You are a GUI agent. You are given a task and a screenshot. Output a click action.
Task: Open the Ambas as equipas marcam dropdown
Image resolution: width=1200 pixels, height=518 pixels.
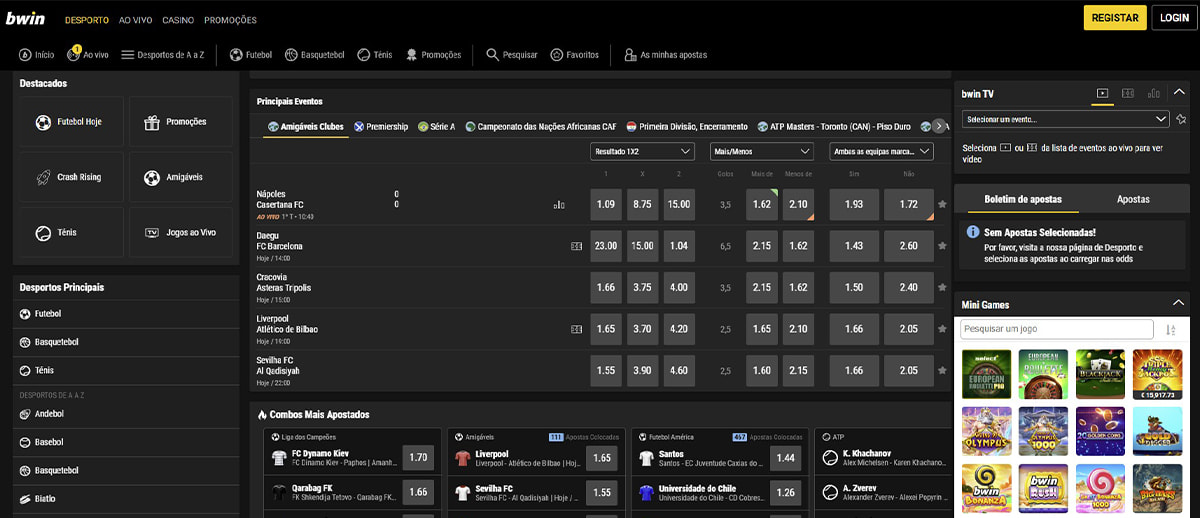[x=881, y=151]
